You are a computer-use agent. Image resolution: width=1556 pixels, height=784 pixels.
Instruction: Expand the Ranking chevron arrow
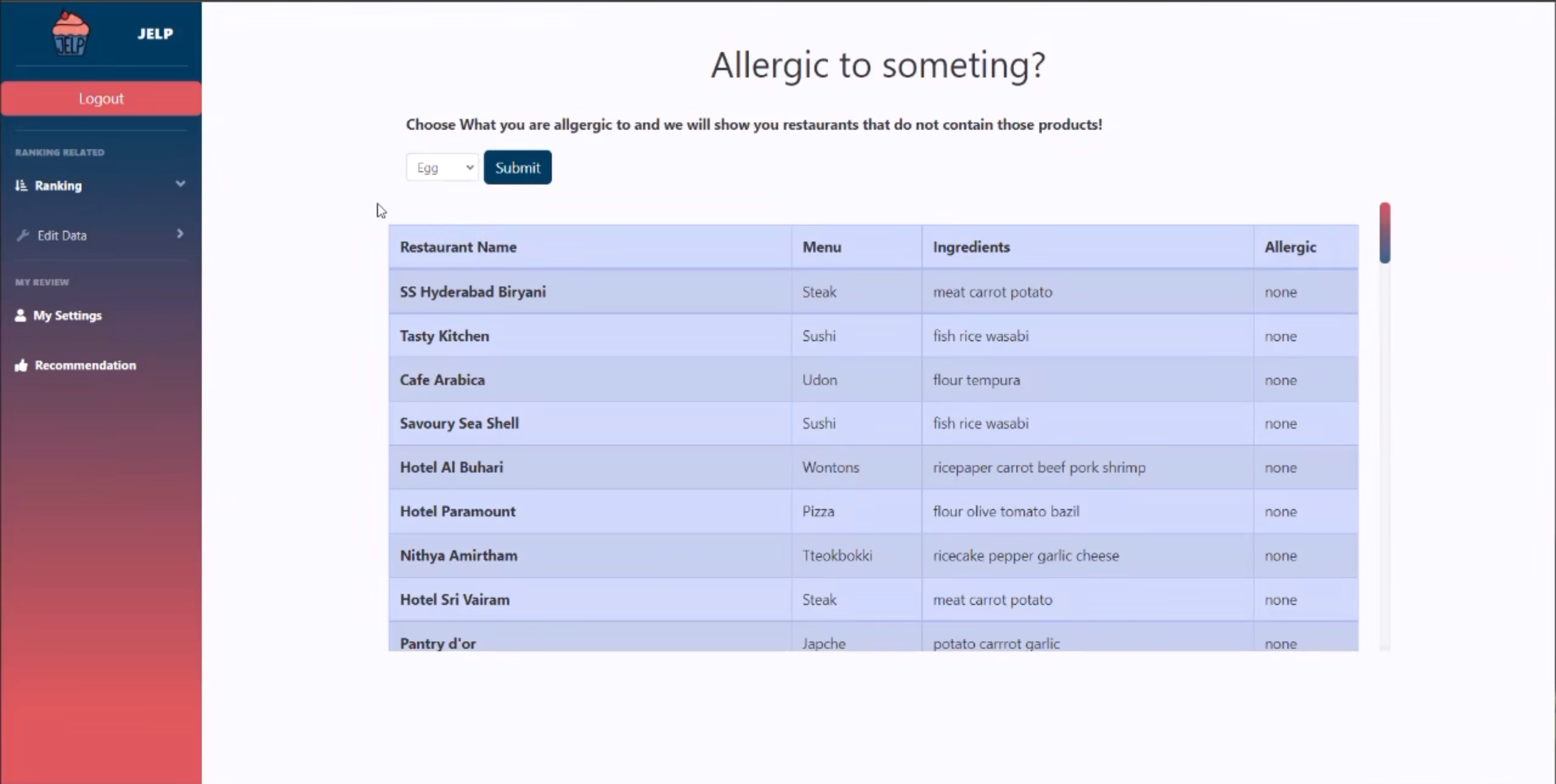coord(180,184)
